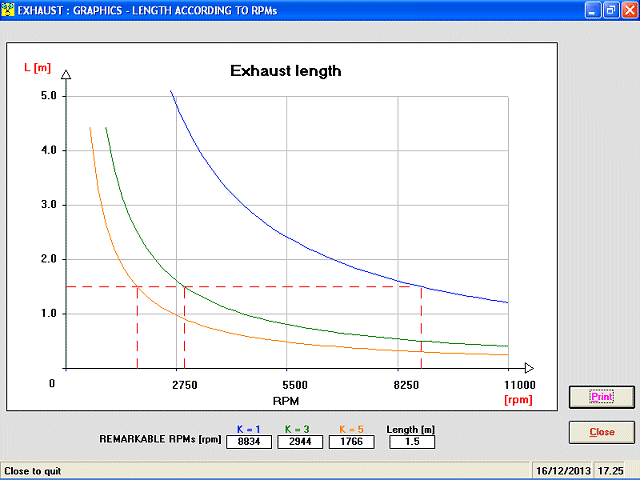Click the 'Close to quit' status message
The width and height of the screenshot is (640, 480).
(33, 471)
